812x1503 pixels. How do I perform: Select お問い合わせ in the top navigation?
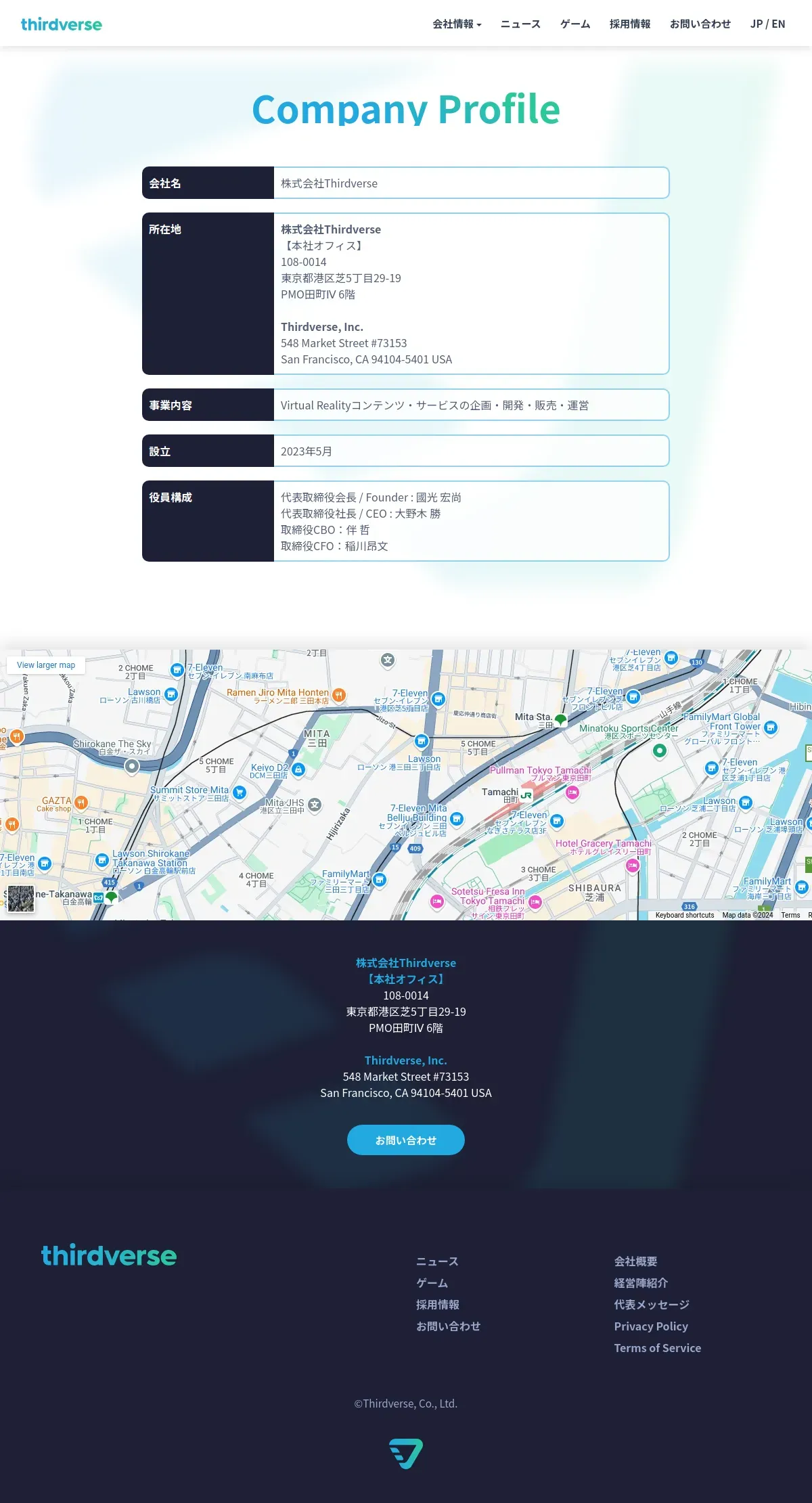[700, 24]
